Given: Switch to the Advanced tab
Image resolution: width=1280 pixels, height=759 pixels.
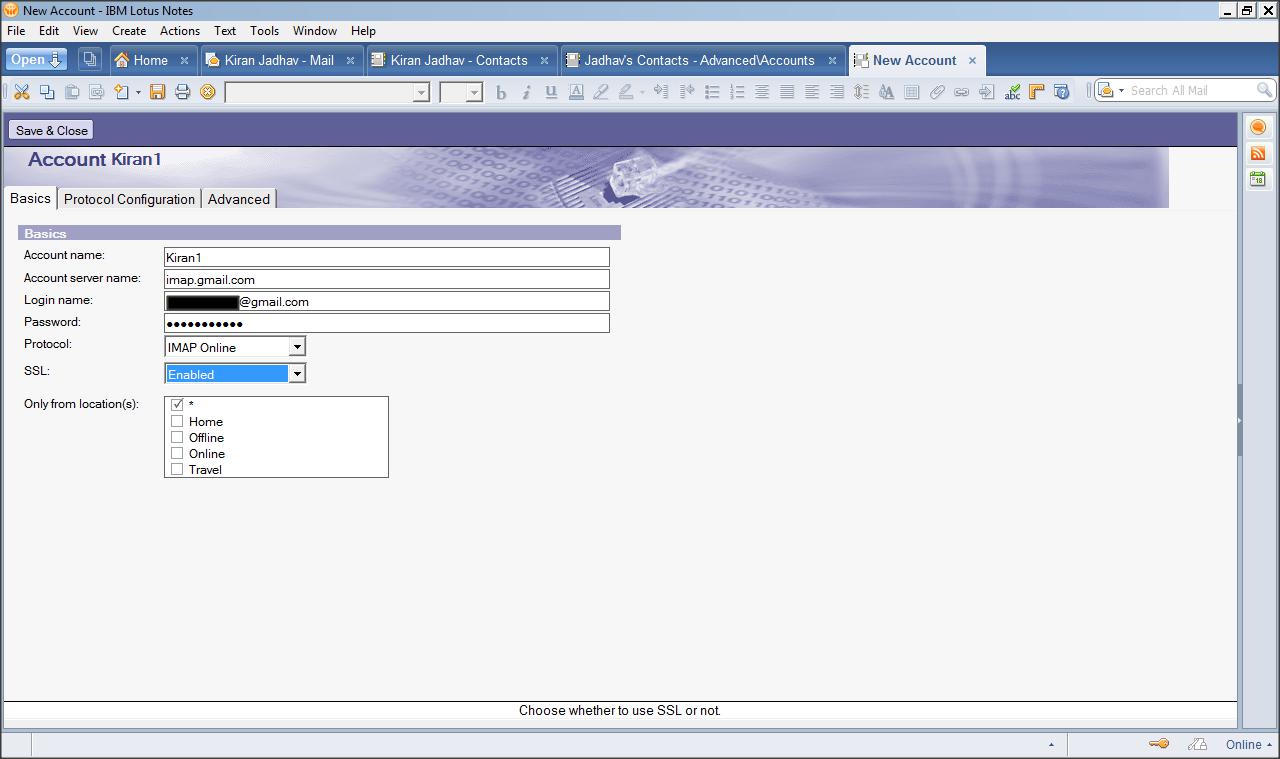Looking at the screenshot, I should click(239, 199).
